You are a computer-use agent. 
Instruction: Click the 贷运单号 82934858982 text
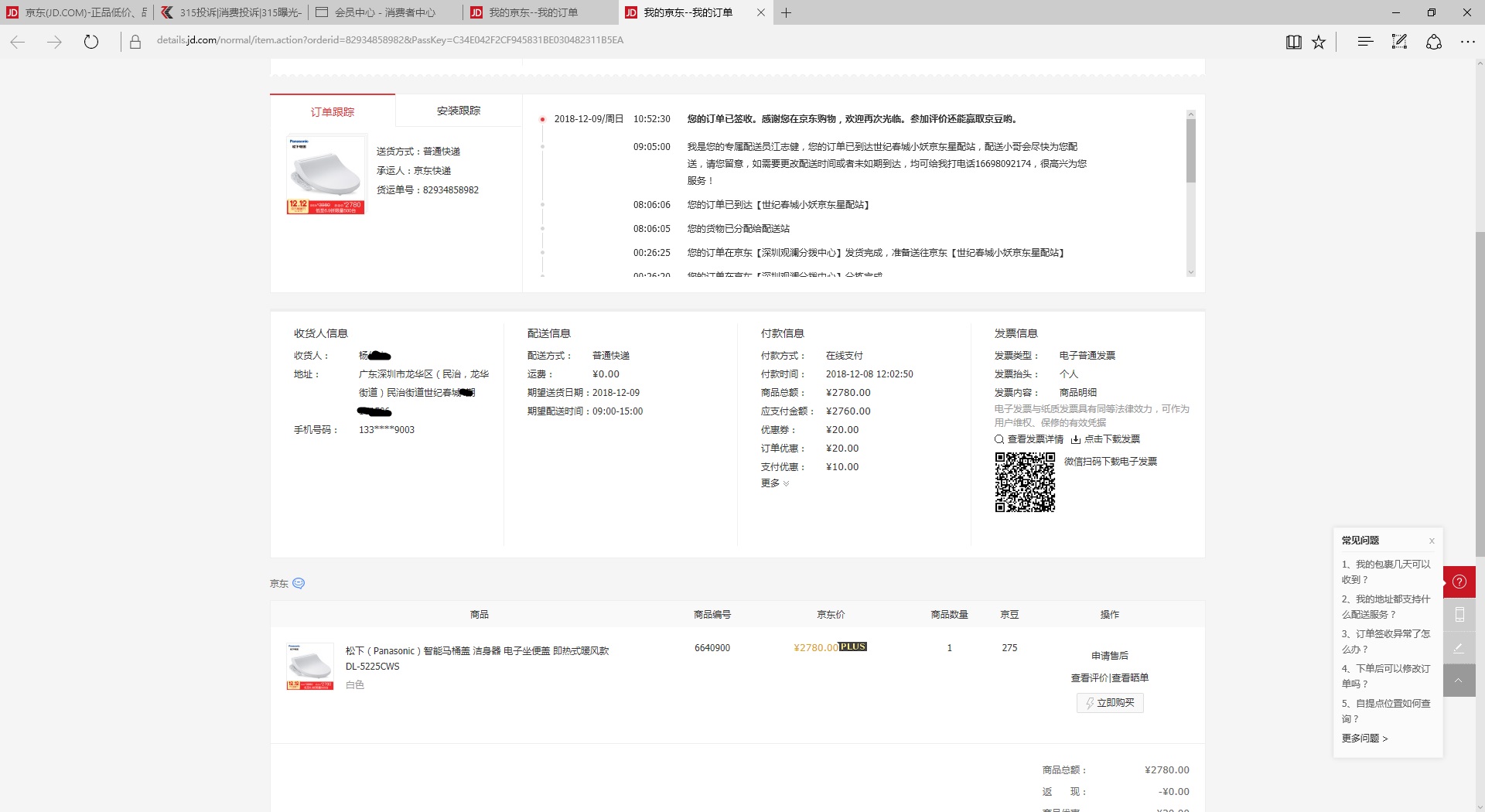tap(428, 189)
